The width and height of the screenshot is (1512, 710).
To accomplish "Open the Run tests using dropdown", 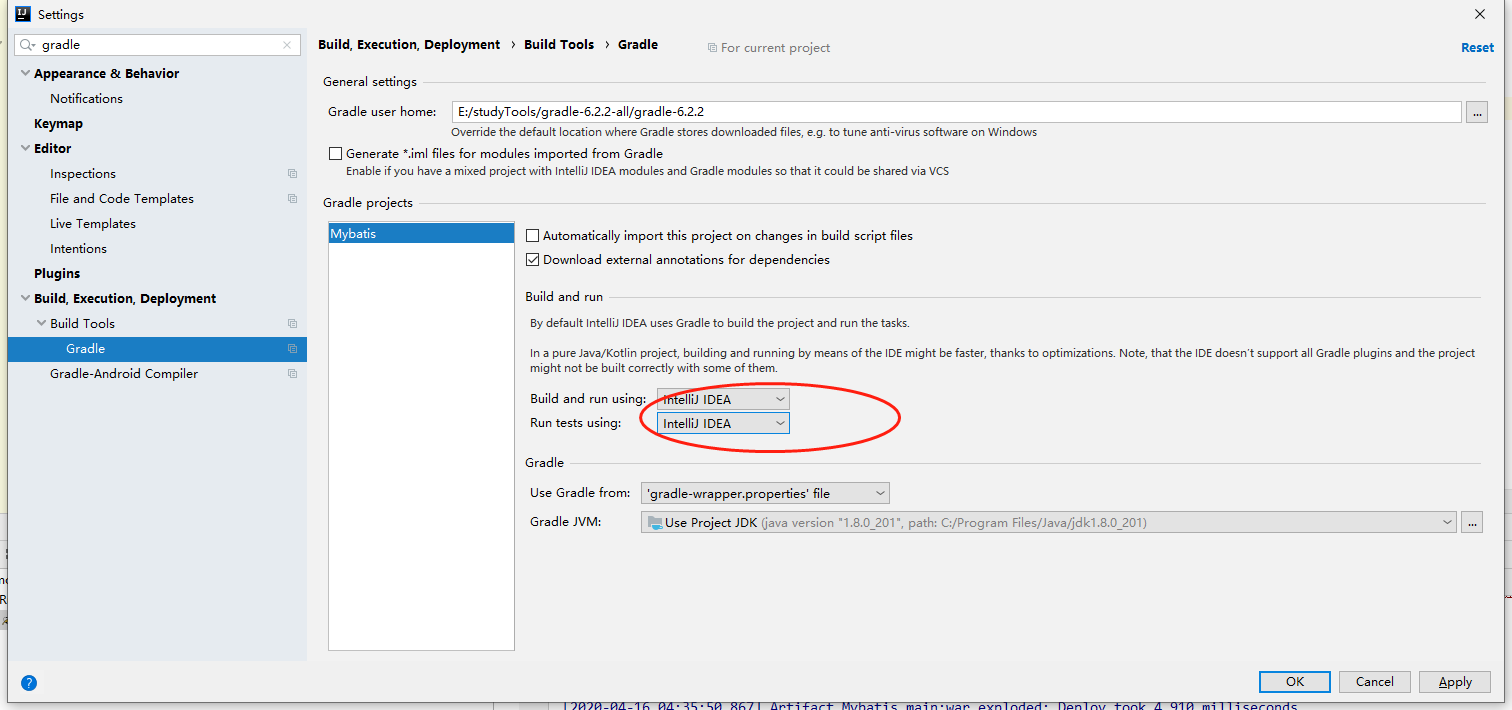I will pyautogui.click(x=723, y=423).
